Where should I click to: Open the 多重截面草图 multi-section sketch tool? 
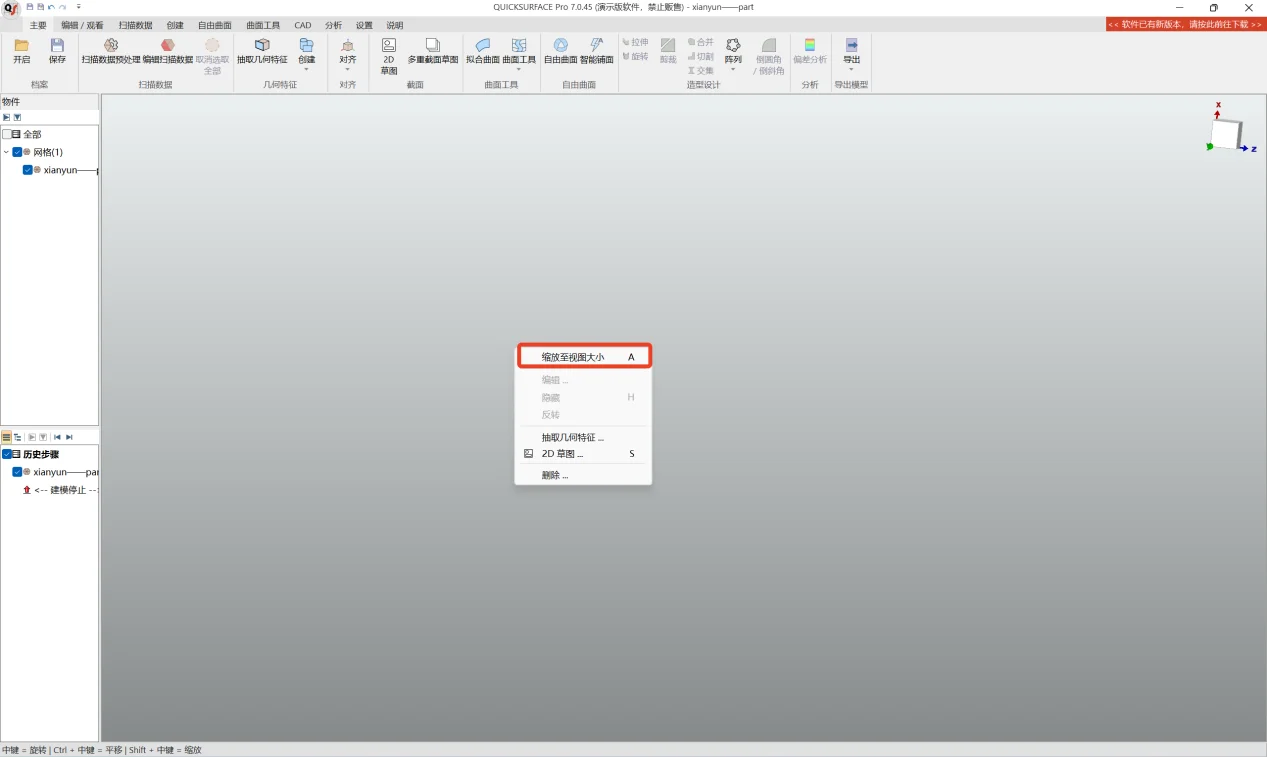point(433,46)
